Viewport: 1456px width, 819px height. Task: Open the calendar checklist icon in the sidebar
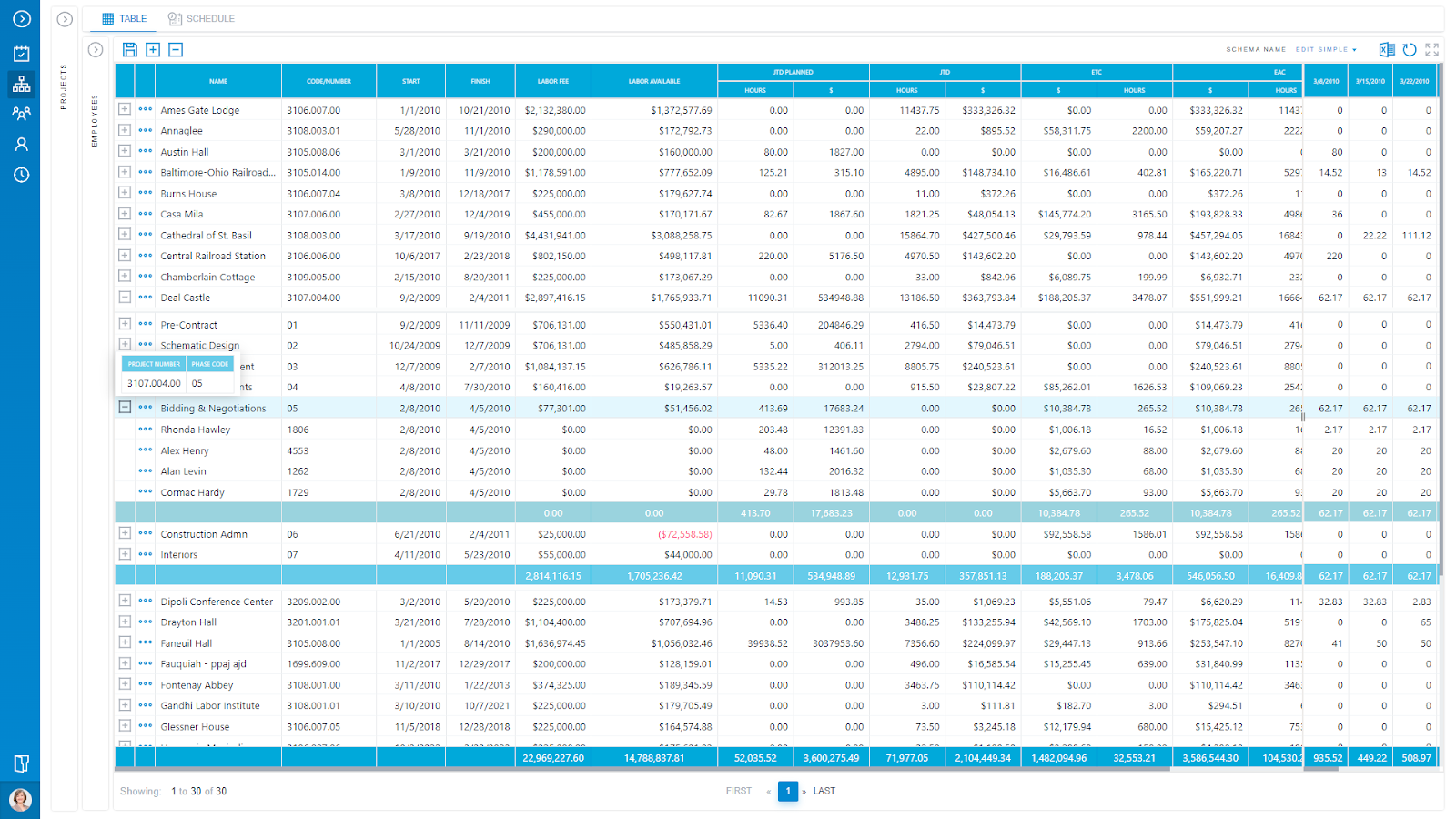tap(21, 54)
